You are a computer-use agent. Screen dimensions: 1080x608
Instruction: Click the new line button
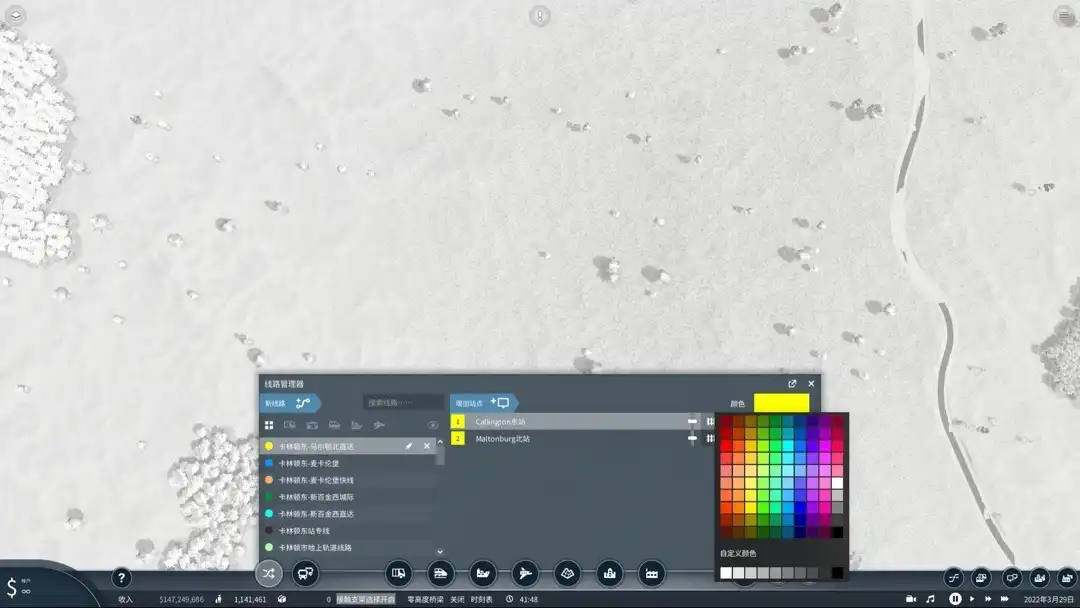click(x=290, y=403)
